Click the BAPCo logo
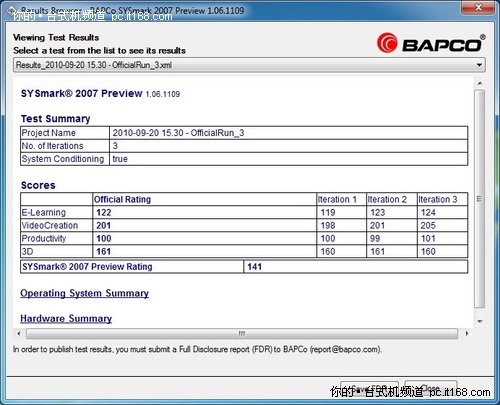The image size is (500, 405). click(431, 43)
